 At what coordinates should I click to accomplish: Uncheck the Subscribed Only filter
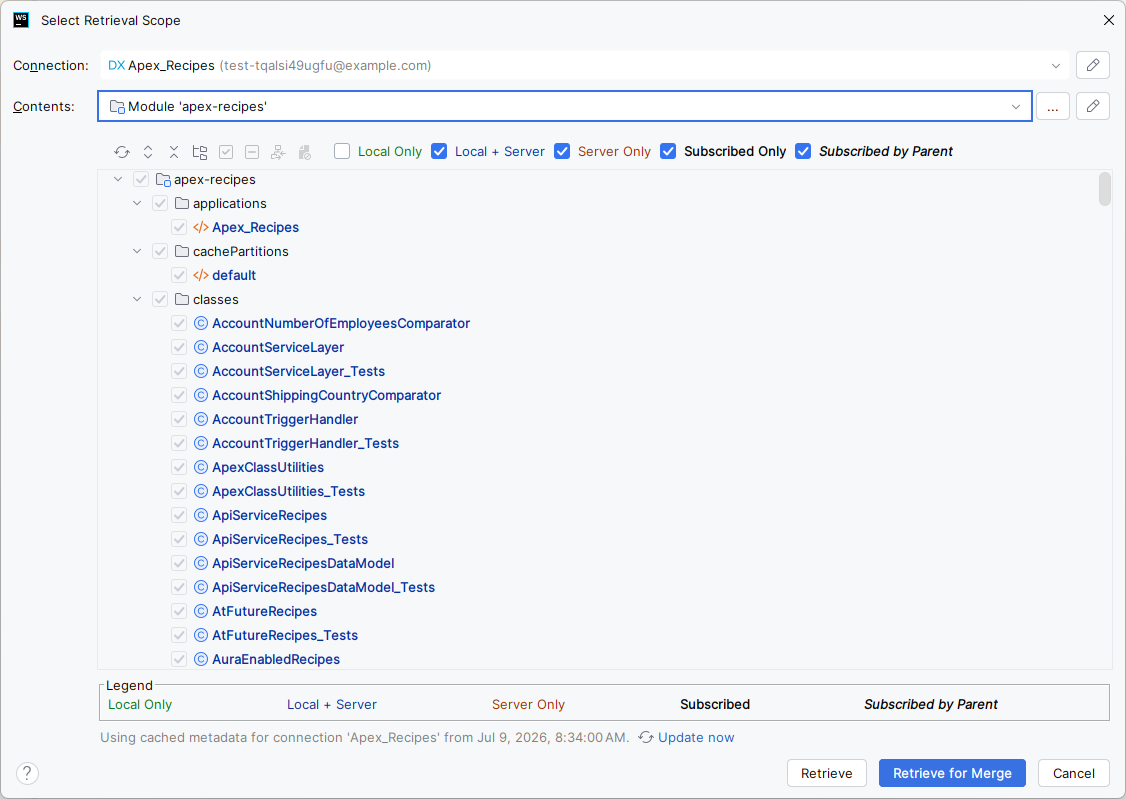click(x=669, y=151)
